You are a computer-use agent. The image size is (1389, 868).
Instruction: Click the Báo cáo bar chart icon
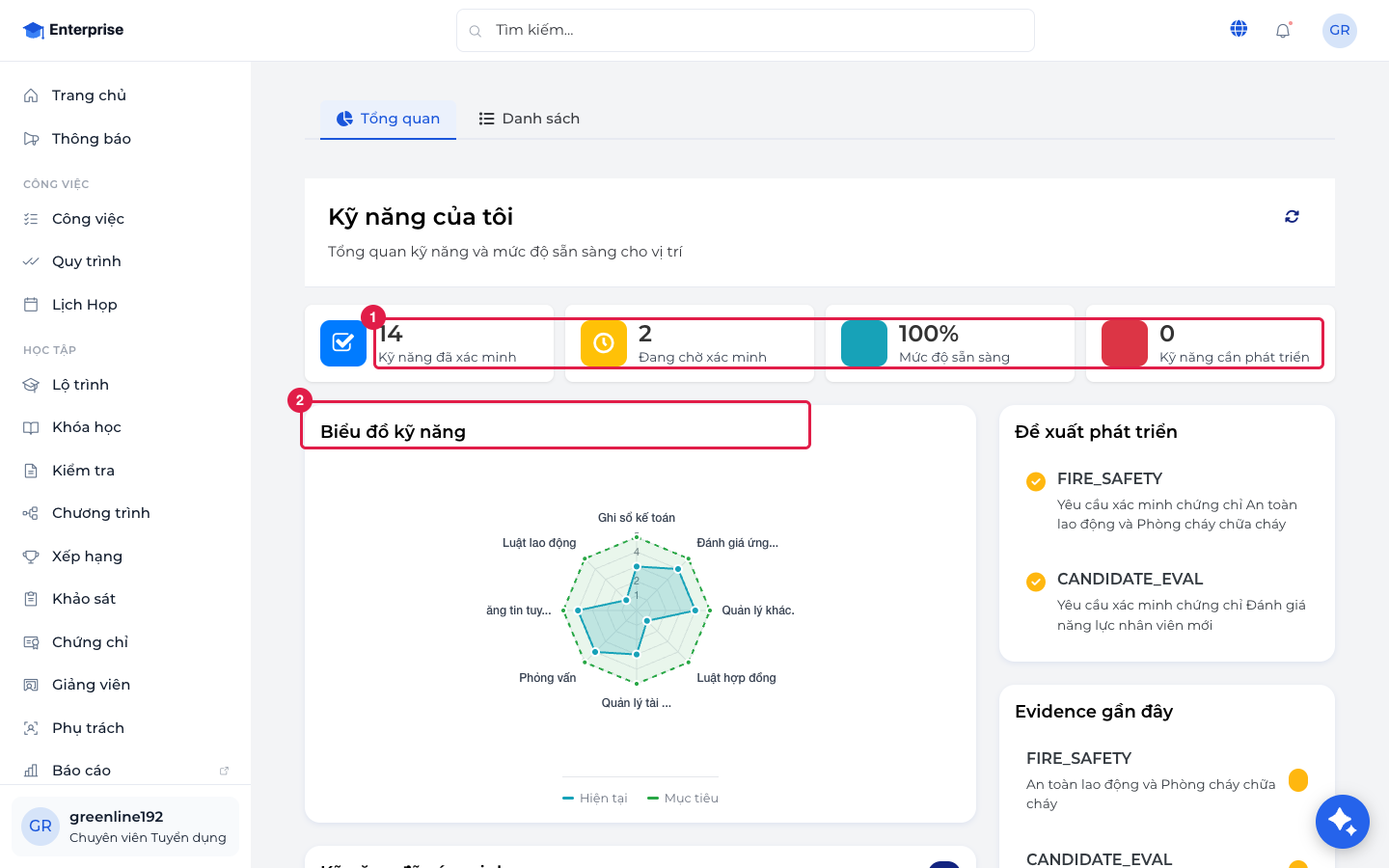31,771
